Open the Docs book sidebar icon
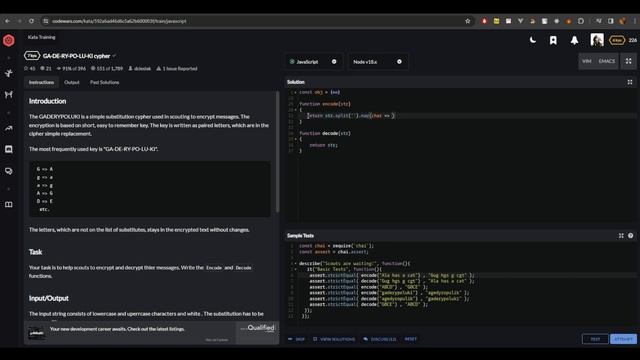The width and height of the screenshot is (640, 360). (9, 204)
